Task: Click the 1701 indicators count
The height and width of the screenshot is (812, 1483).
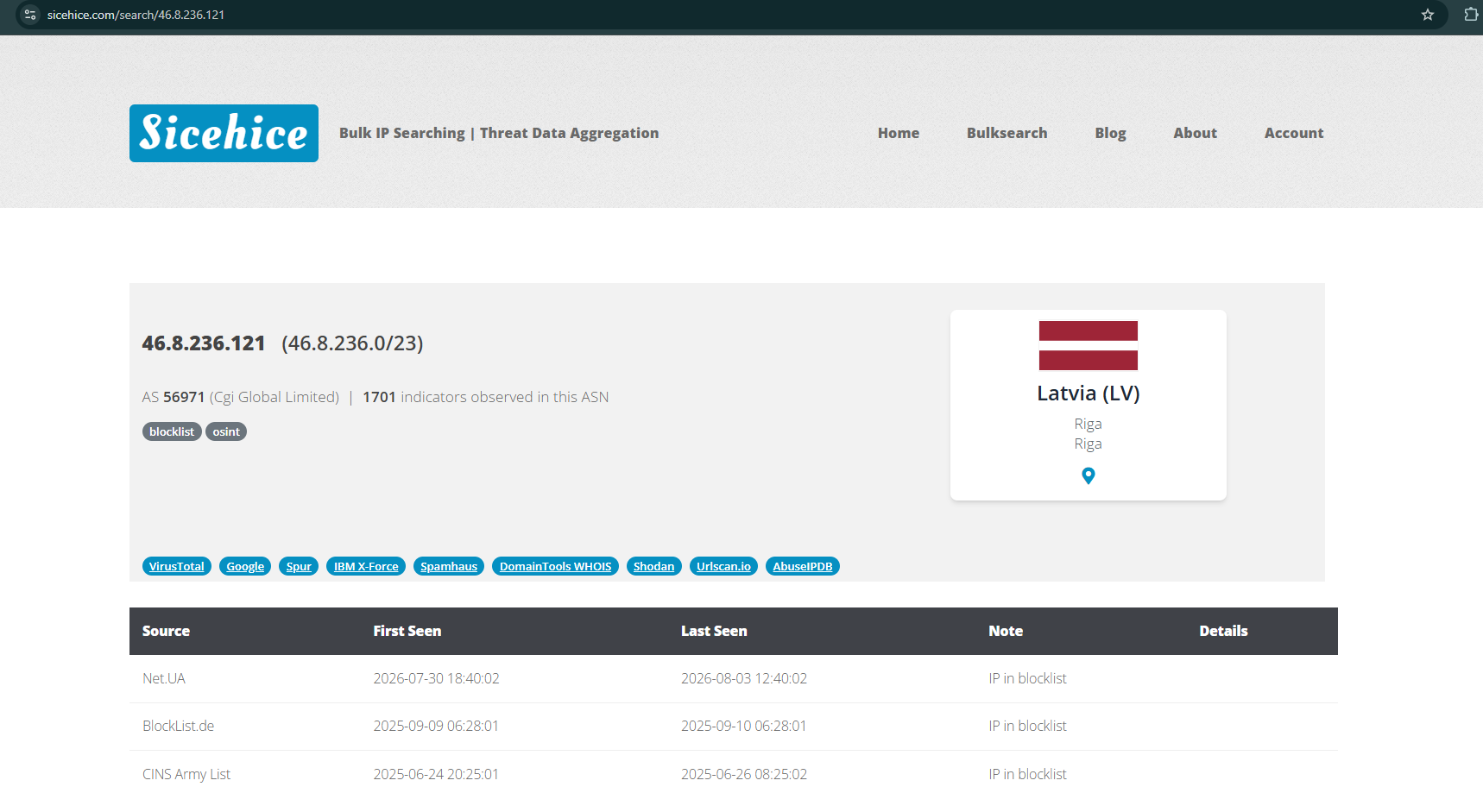Action: pyautogui.click(x=379, y=397)
